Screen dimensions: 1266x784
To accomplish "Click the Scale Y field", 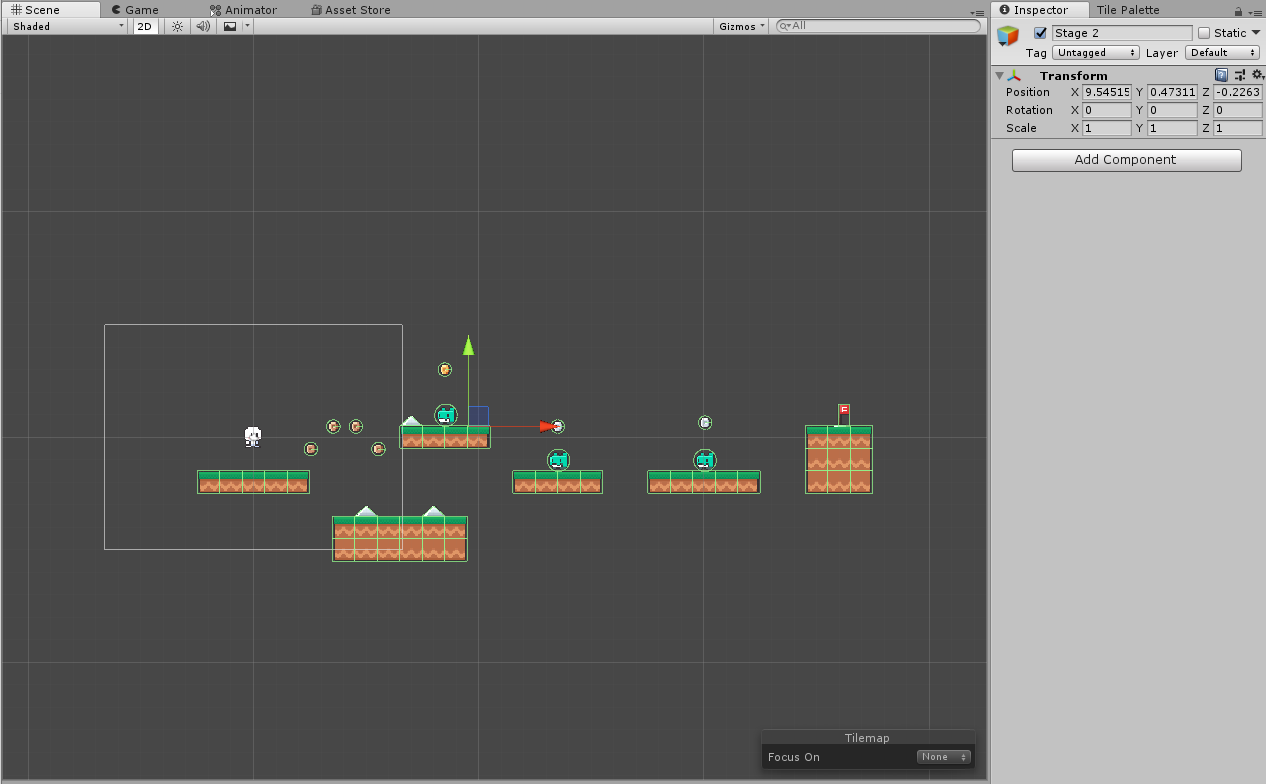I will [1172, 128].
